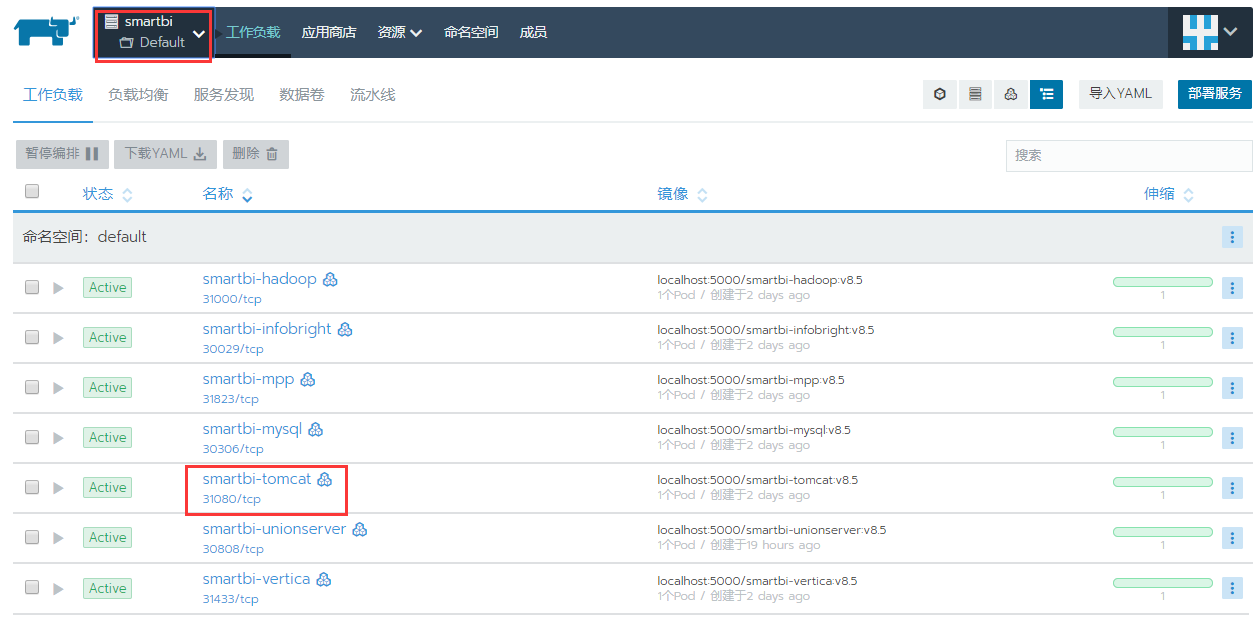
Task: Switch to the 负载均衡 tab
Action: 138,95
